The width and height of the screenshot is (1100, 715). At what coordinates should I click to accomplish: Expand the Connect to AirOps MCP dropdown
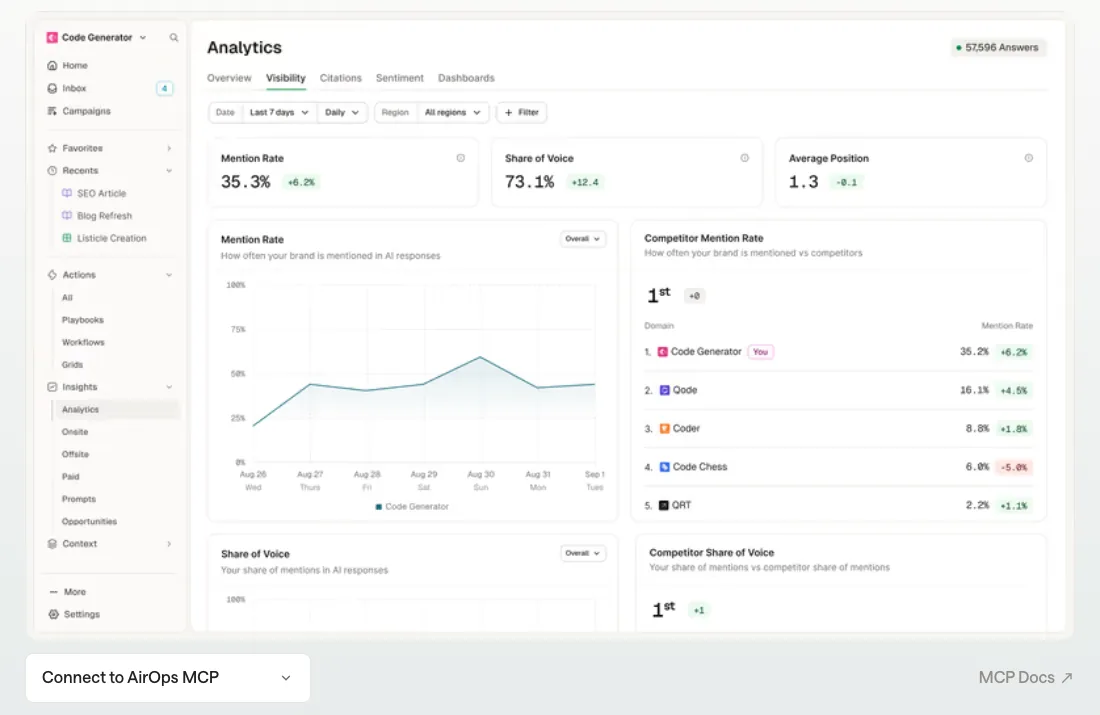coord(168,678)
